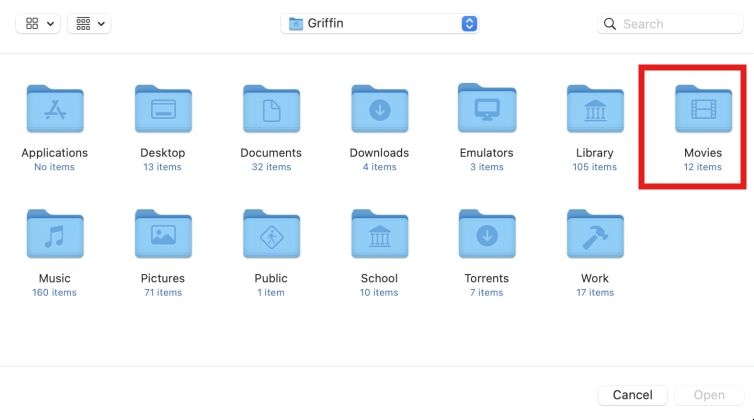Image resolution: width=754 pixels, height=420 pixels.
Task: Select the School folder icon
Action: pos(379,234)
